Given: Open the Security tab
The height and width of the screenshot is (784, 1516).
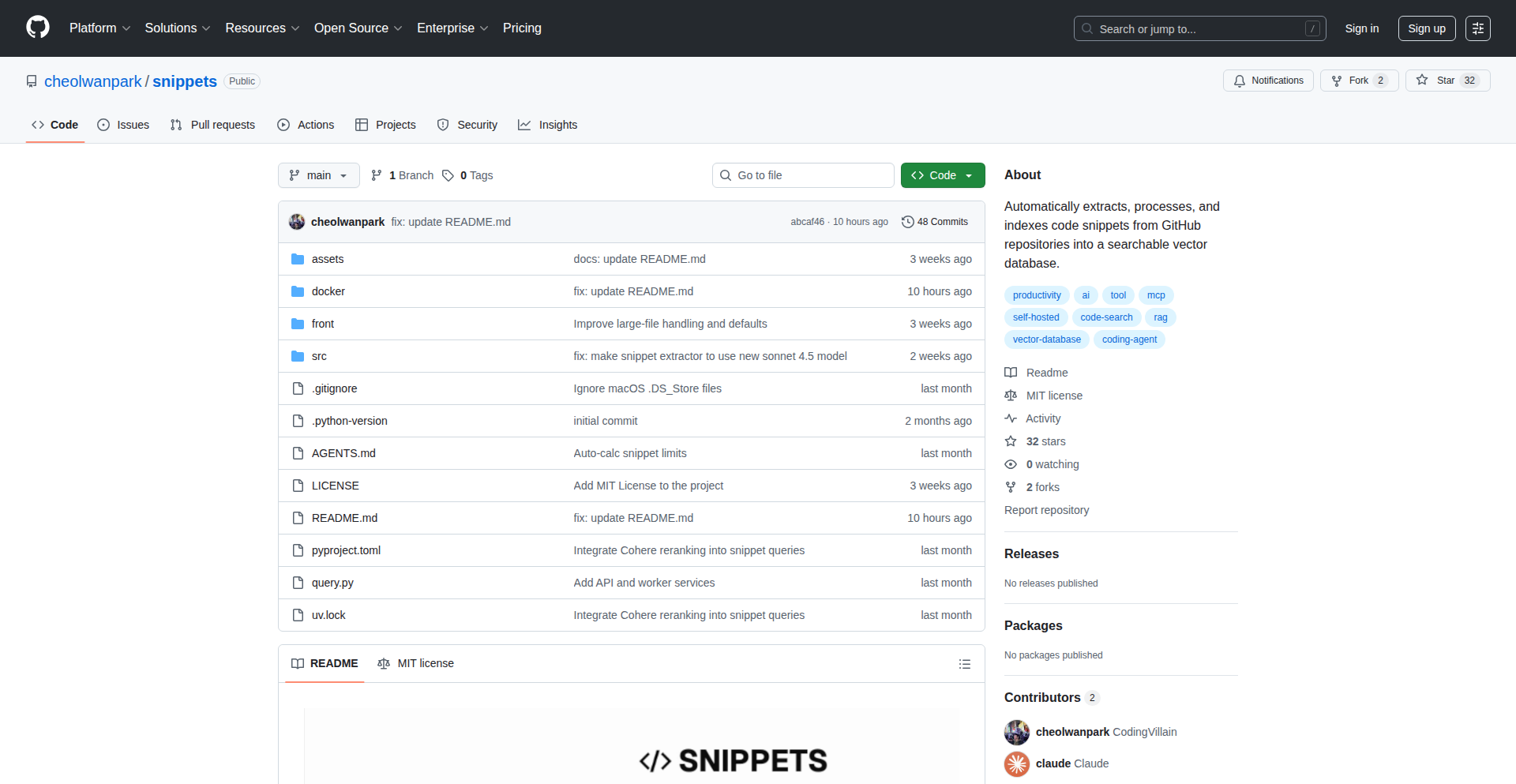Looking at the screenshot, I should (x=467, y=125).
